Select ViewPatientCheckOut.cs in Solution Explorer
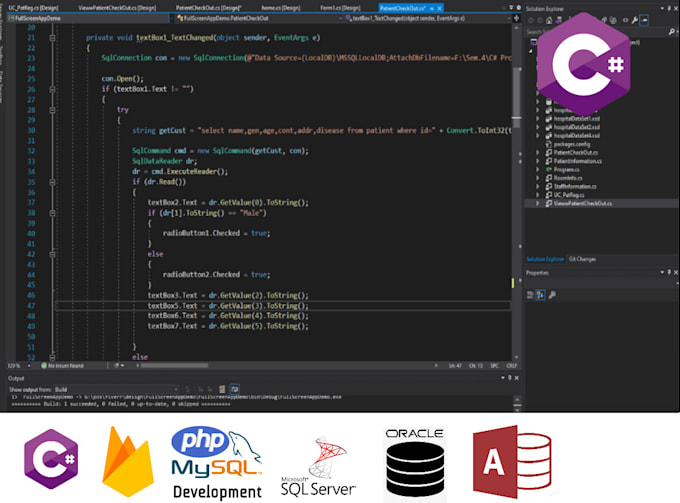This screenshot has height=503, width=680. pyautogui.click(x=582, y=203)
